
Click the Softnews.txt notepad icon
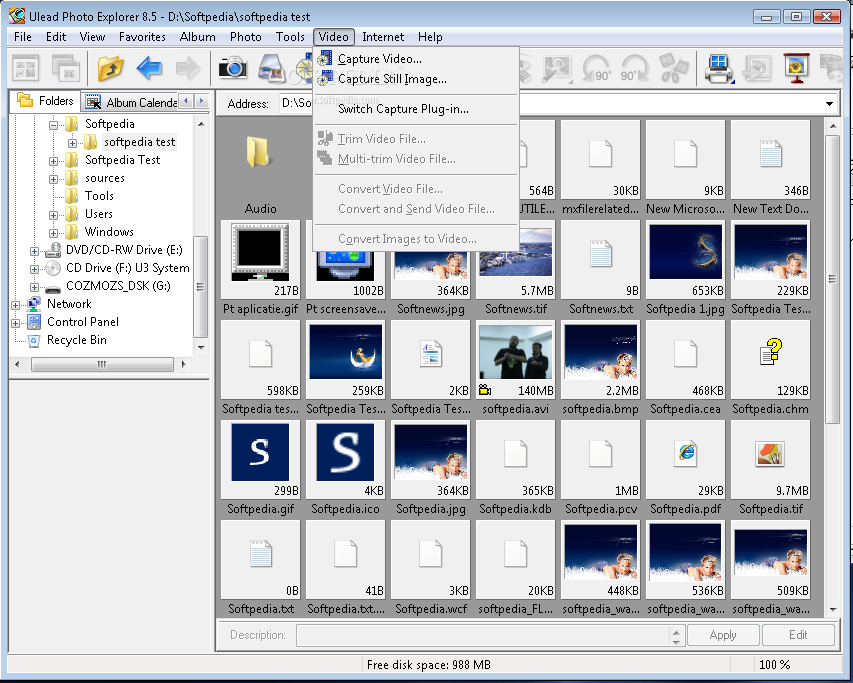point(601,253)
